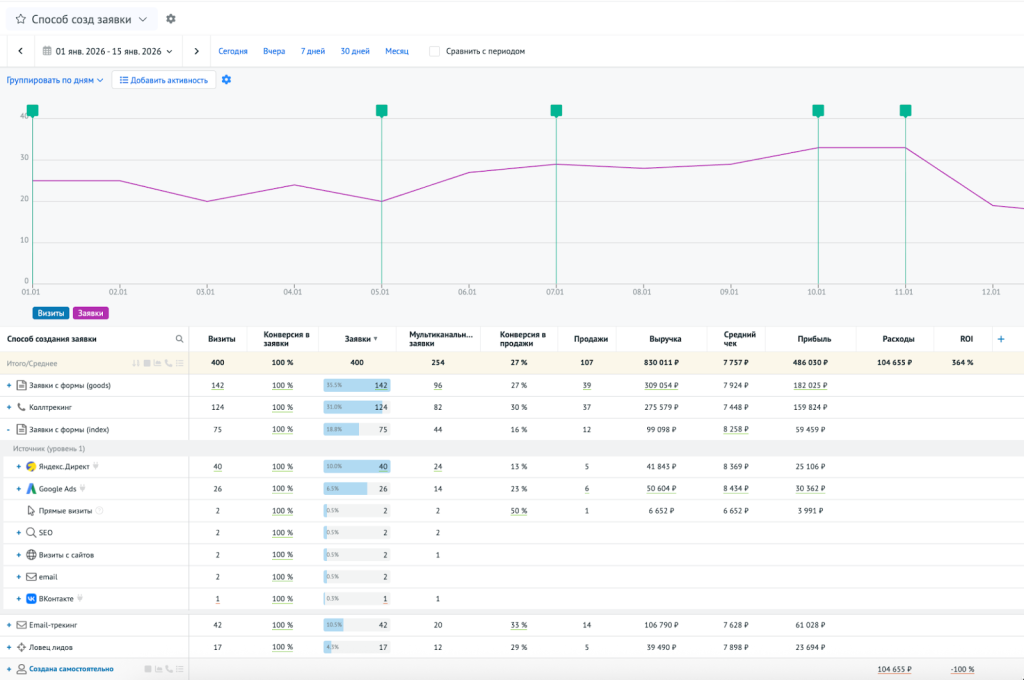Add a column with the plus icon

coord(1001,339)
